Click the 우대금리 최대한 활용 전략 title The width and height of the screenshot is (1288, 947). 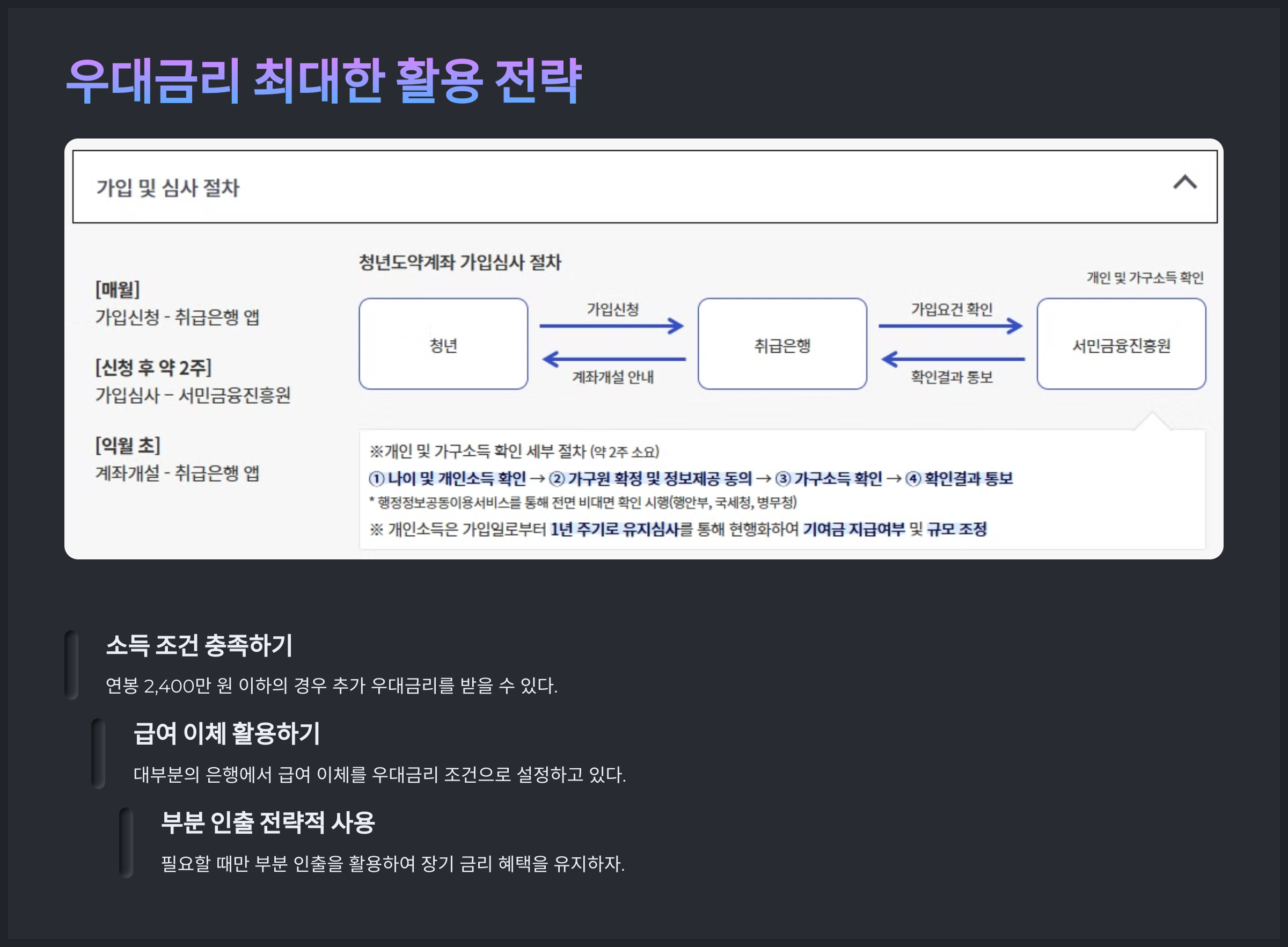click(324, 82)
